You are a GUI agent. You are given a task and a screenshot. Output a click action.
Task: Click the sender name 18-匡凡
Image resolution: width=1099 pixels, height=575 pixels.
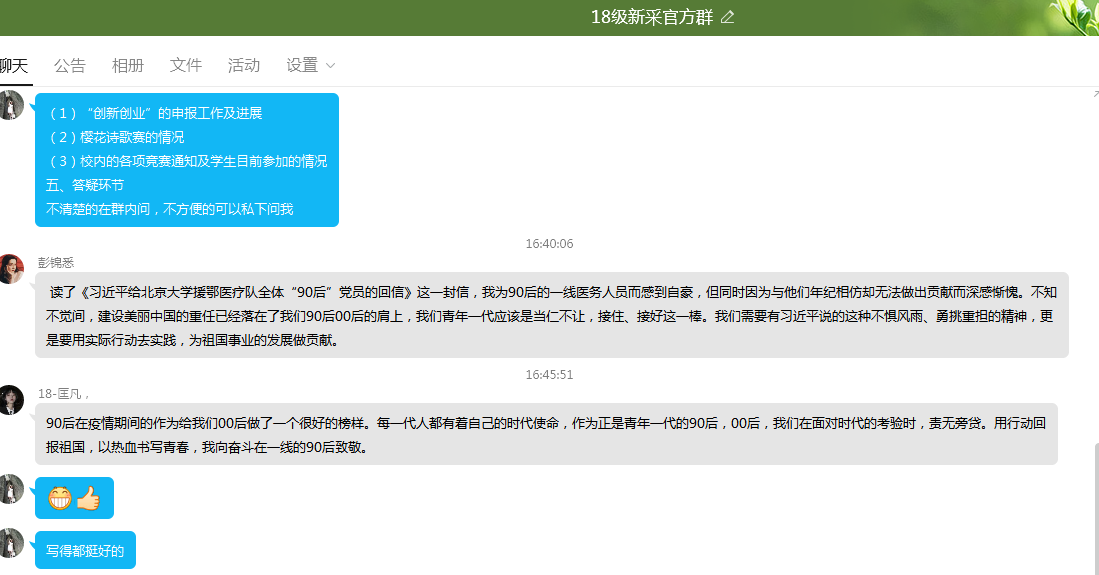[62, 393]
